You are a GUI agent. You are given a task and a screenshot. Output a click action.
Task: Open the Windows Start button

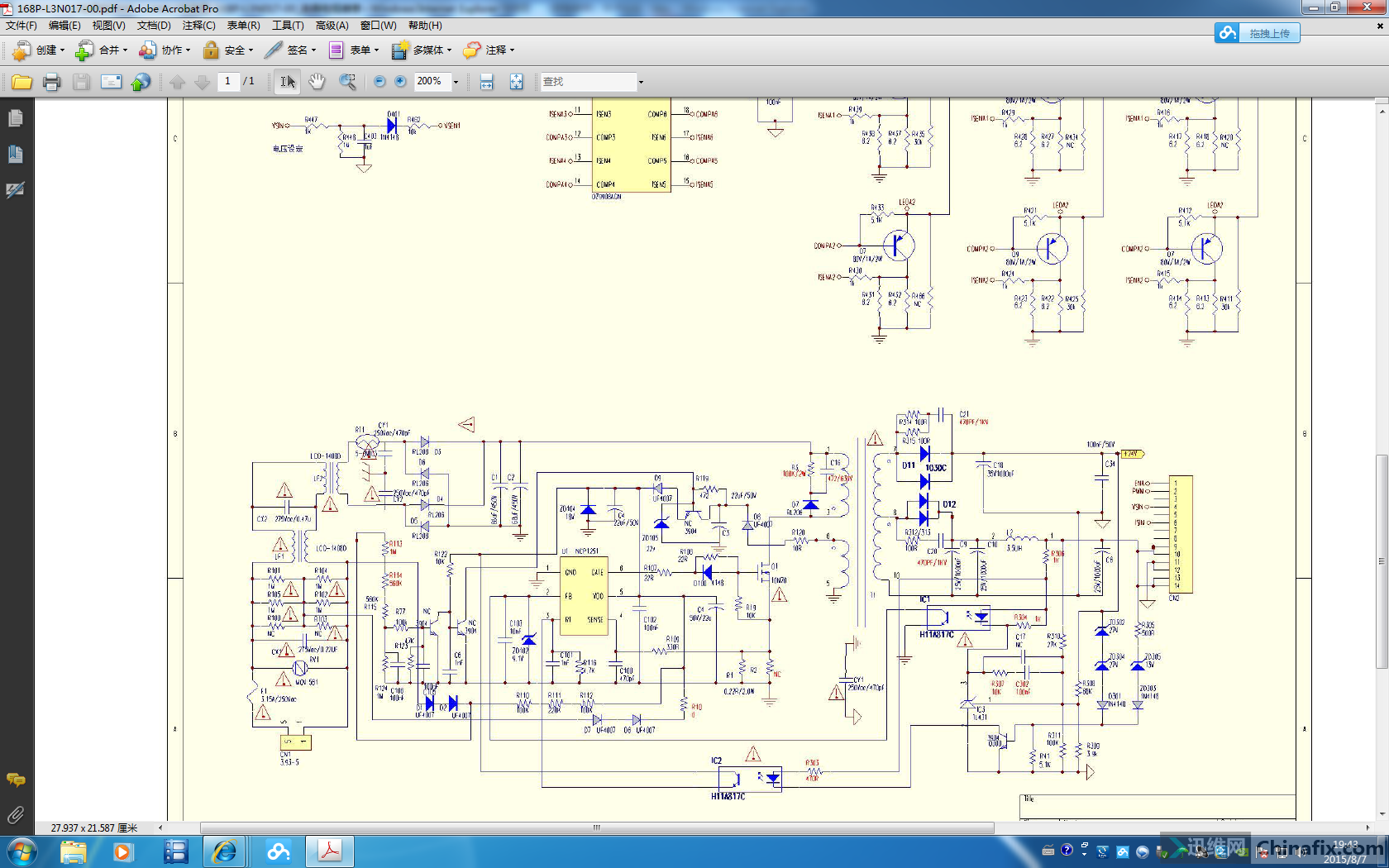pos(21,851)
